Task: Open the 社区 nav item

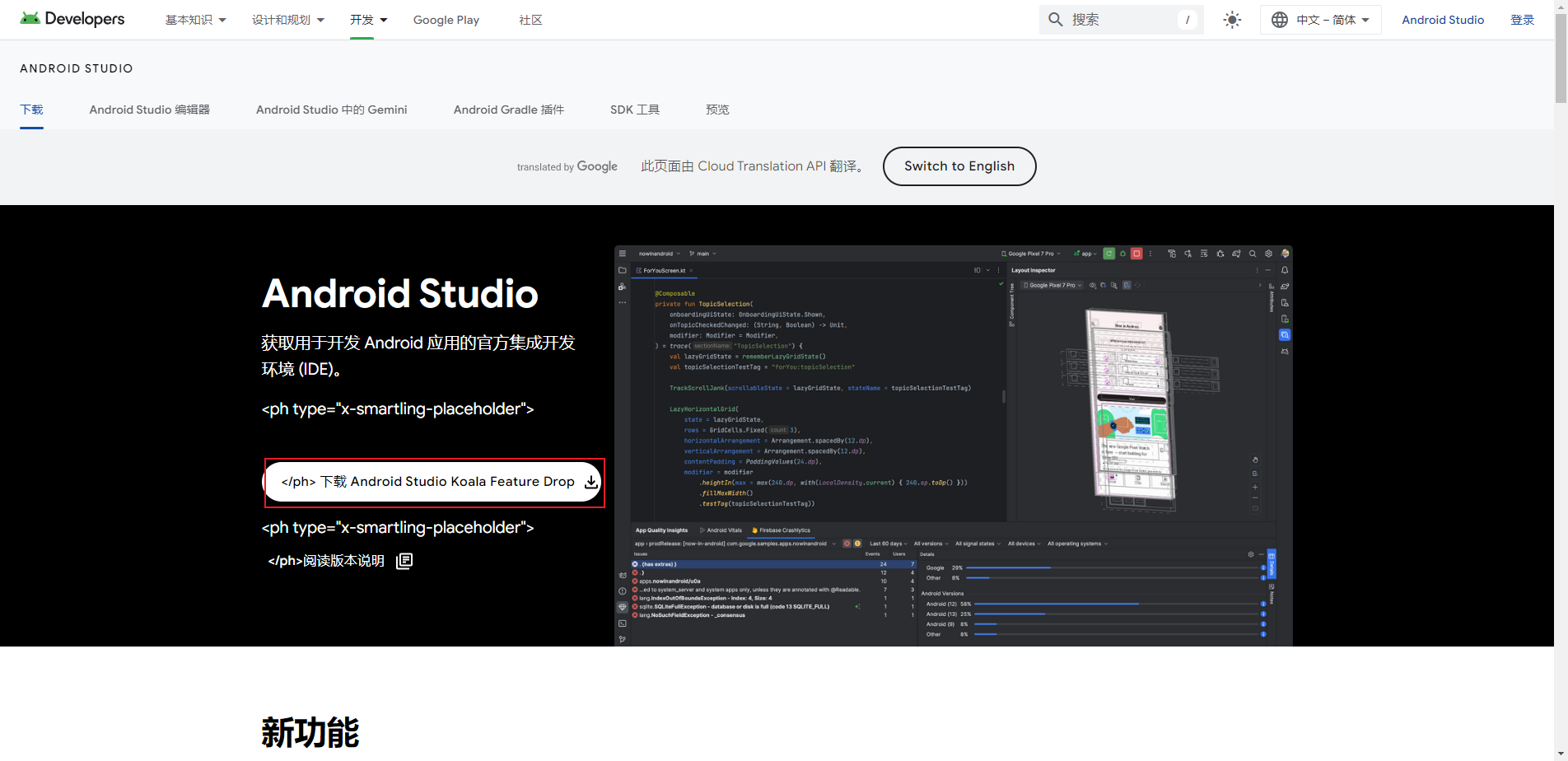Action: click(530, 20)
